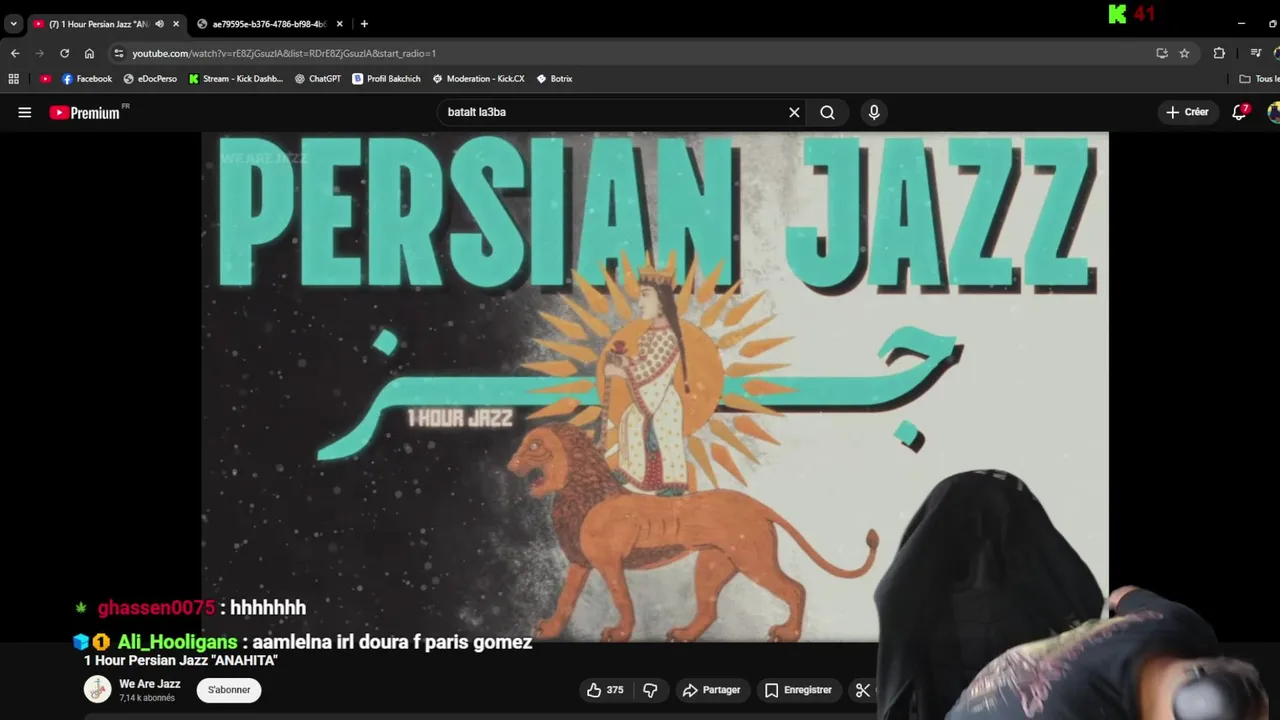
Task: Go back in browser history
Action: click(14, 53)
